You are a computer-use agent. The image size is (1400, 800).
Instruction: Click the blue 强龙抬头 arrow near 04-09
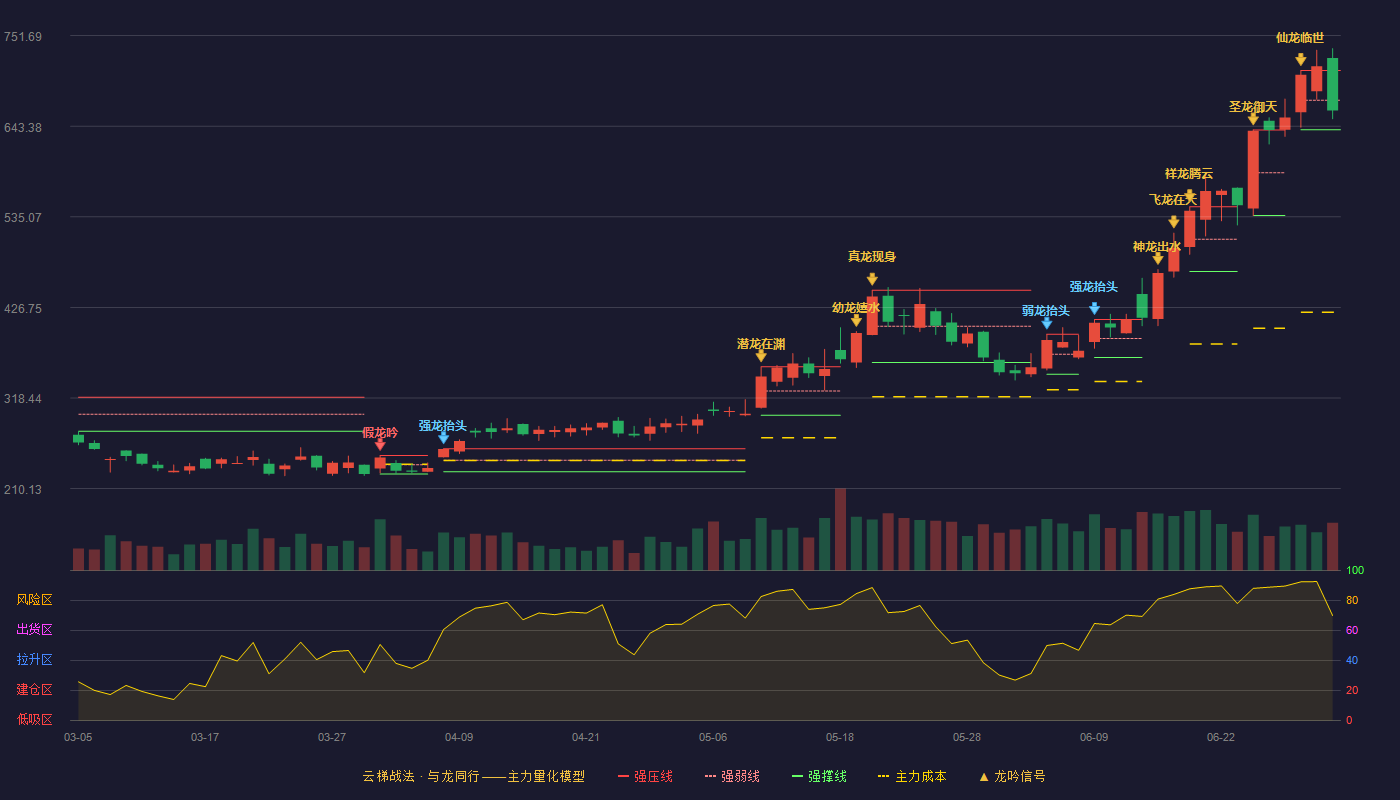[443, 438]
